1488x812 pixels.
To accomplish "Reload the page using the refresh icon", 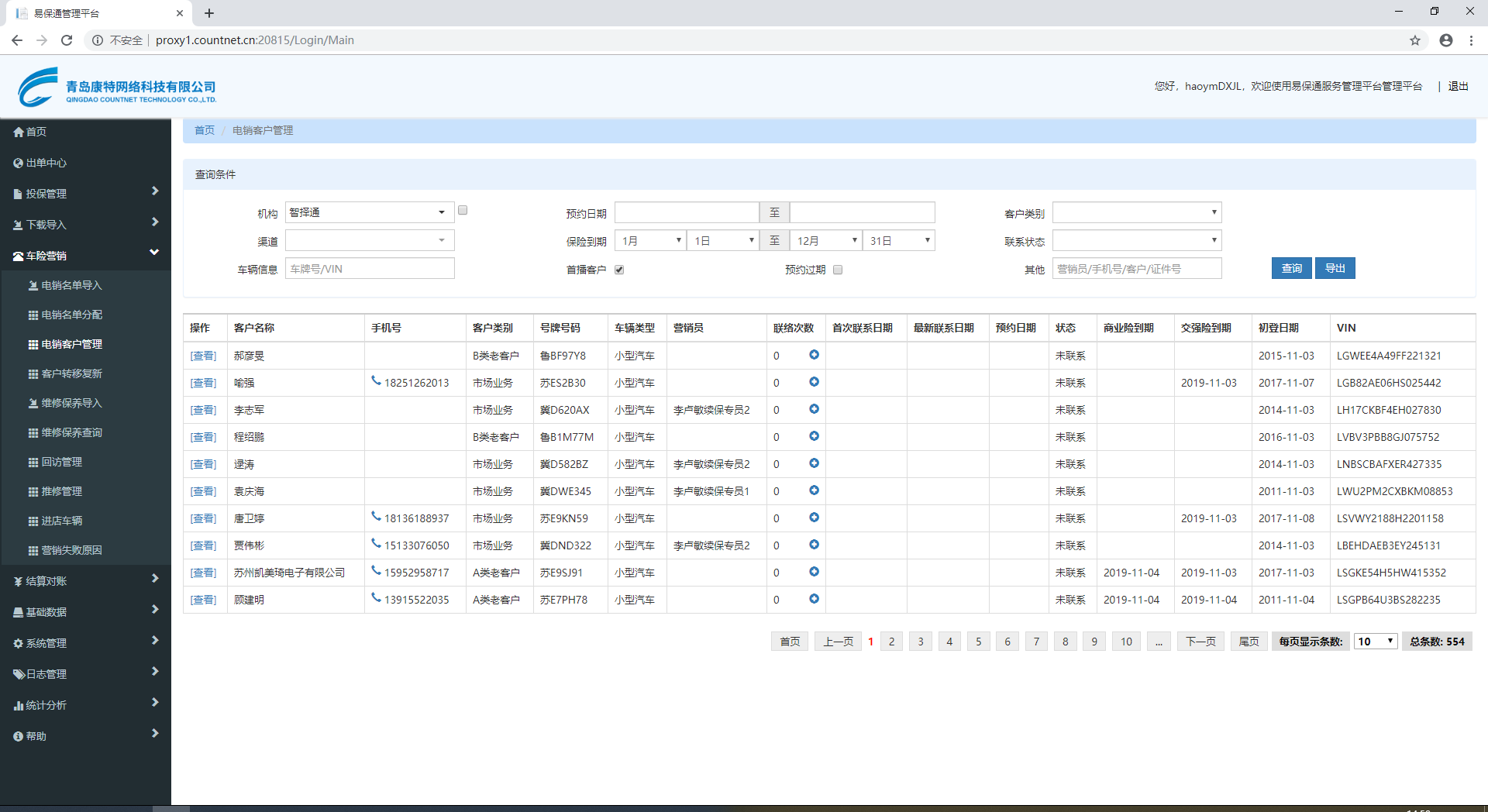I will point(67,40).
